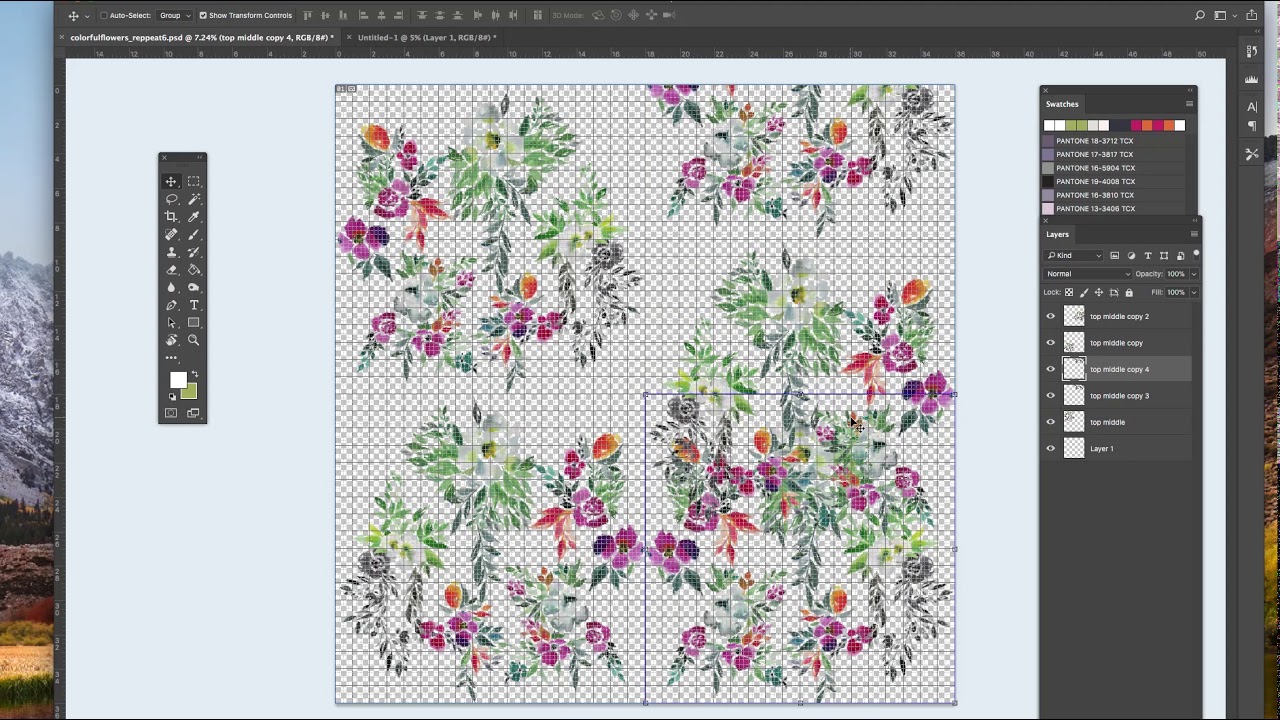
Task: Choose PANTONE 13-3406 TCX swatch
Action: coord(1094,209)
